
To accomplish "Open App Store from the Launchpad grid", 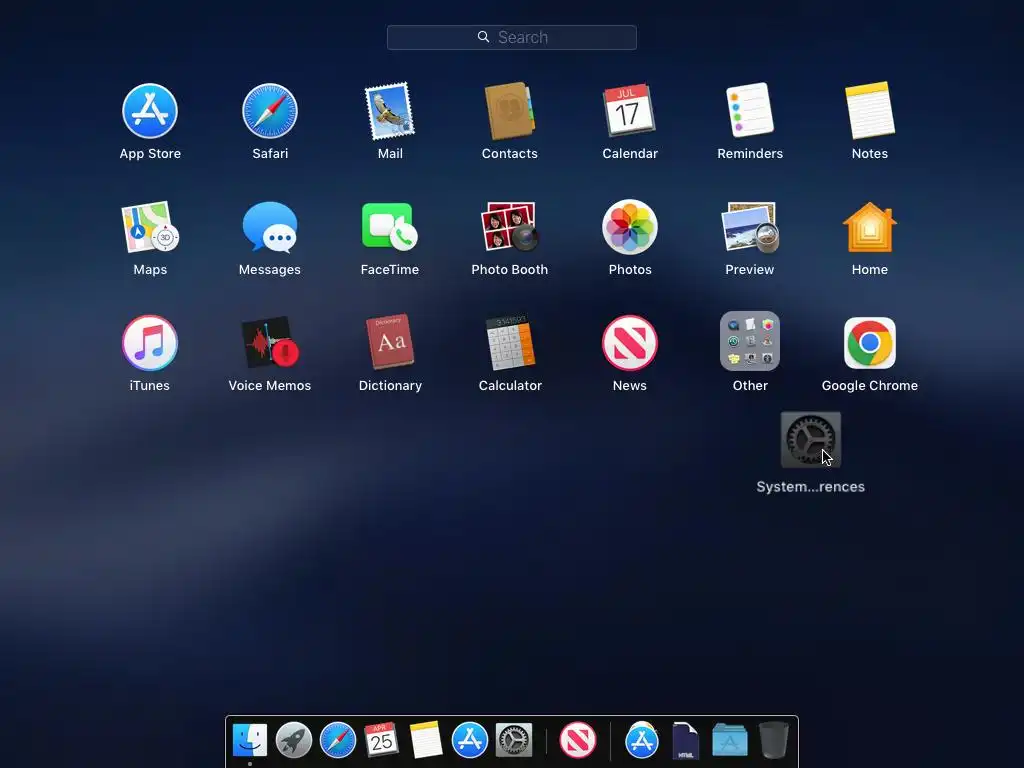I will pyautogui.click(x=150, y=111).
